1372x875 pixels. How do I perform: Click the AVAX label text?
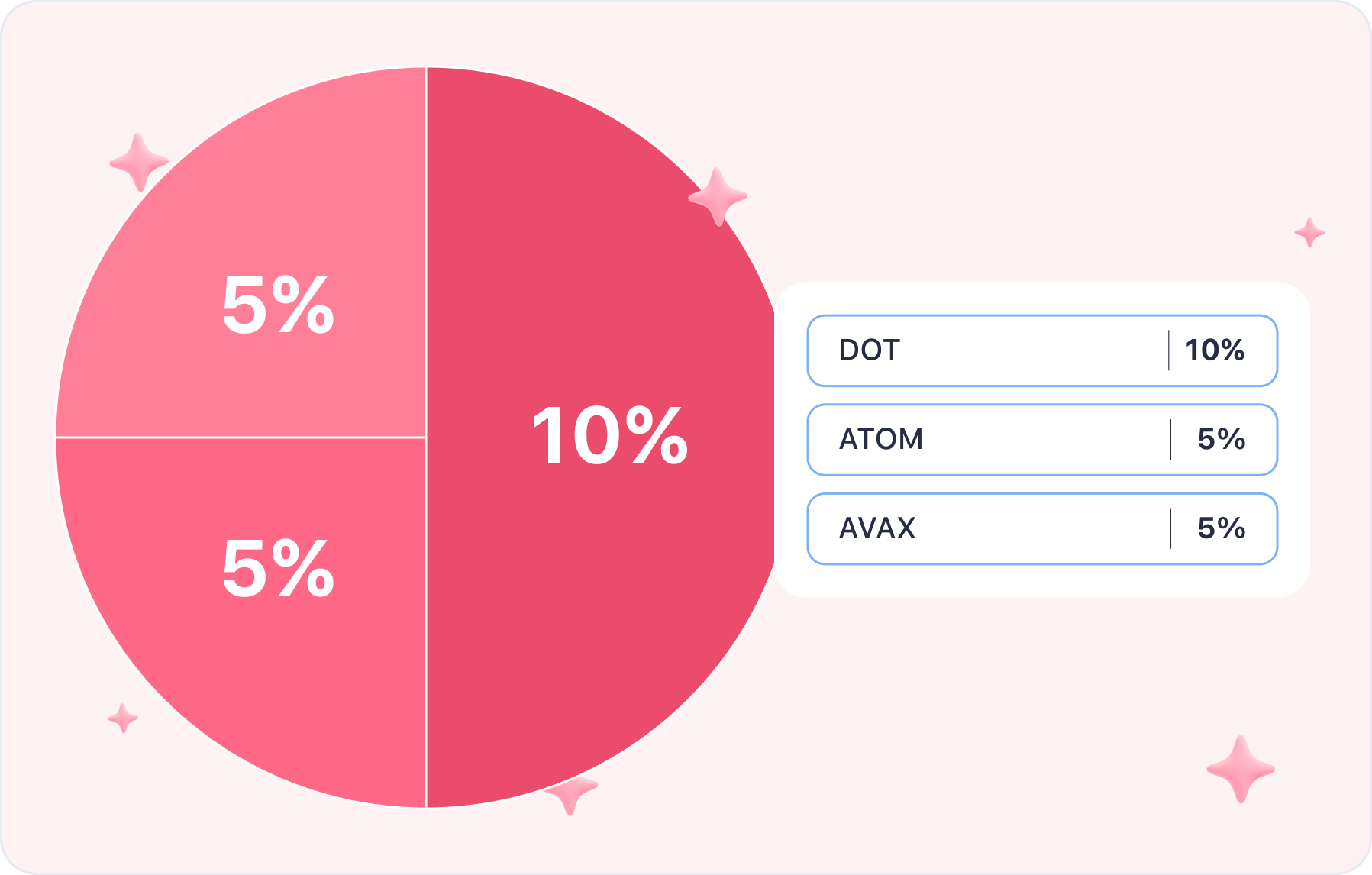point(877,528)
